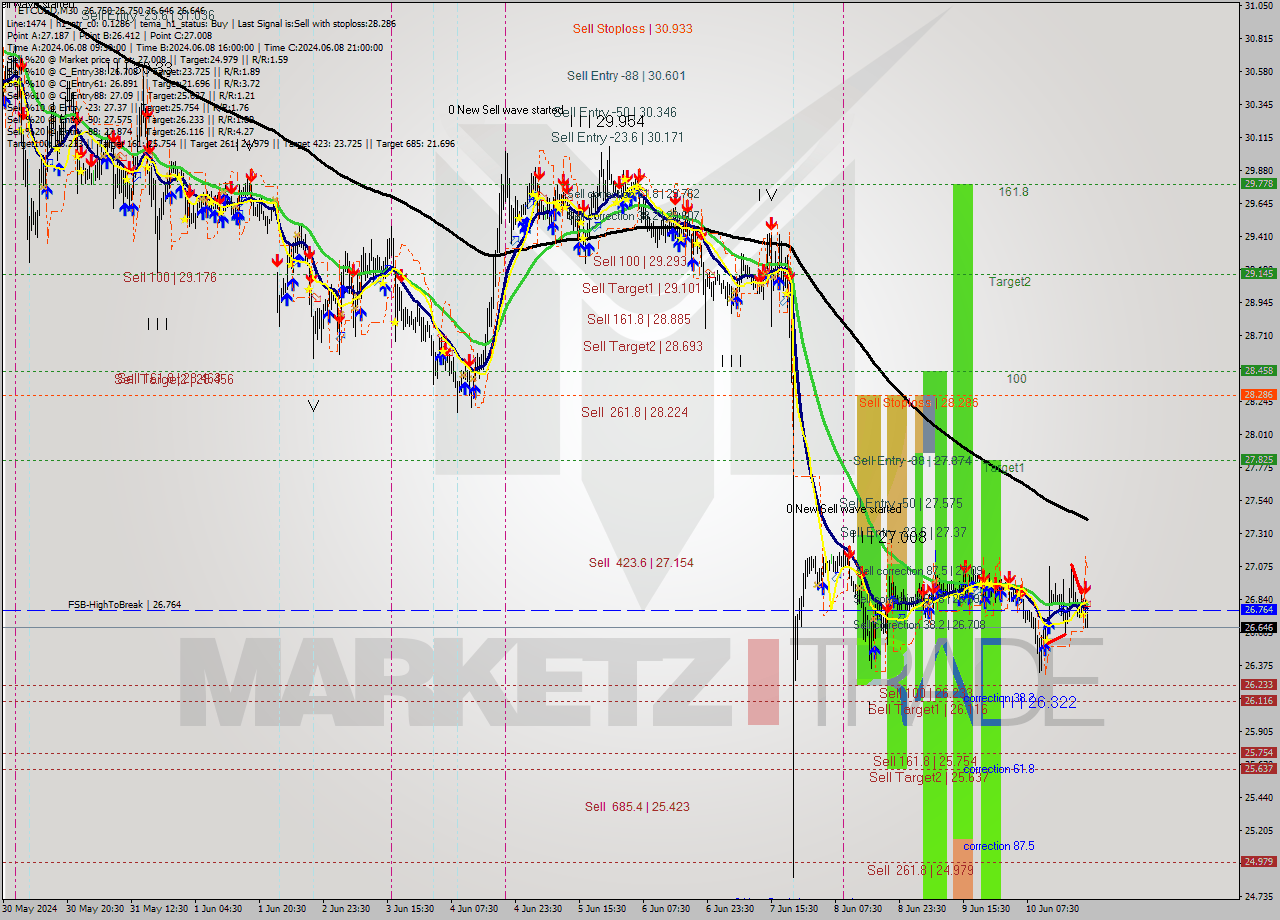Select the 'Sell 100 | 29.176' label
Screen dimensions: 1280x920
tap(170, 277)
